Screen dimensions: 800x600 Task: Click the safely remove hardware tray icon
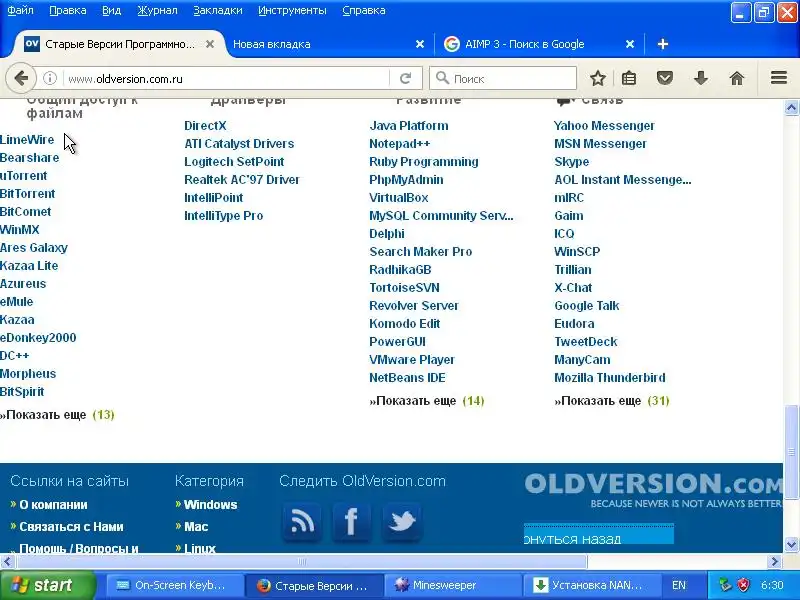(x=725, y=585)
